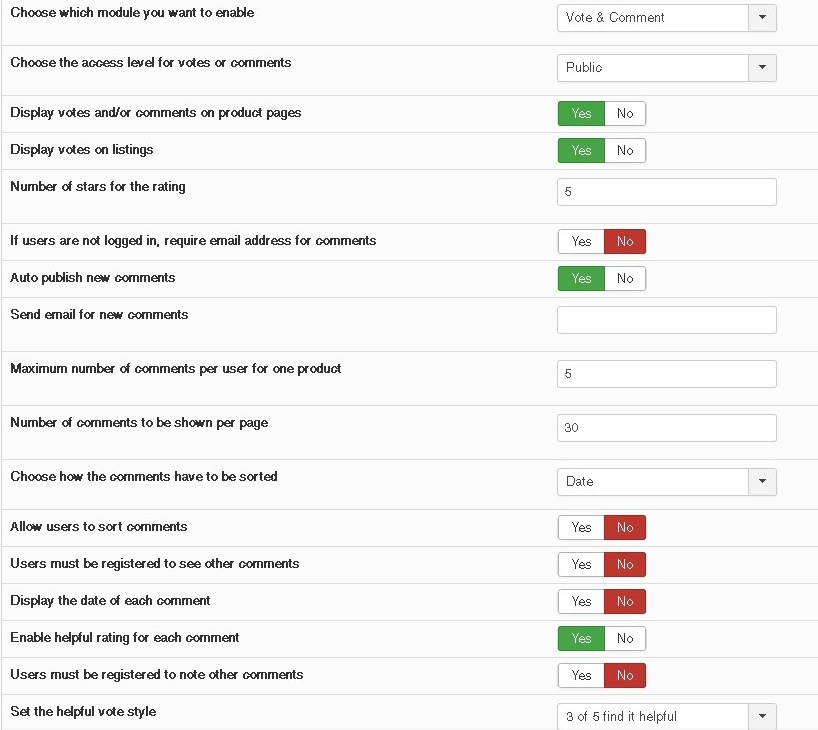Select Yes for registered to note other comments
Viewport: 818px width, 730px height.
pos(581,676)
